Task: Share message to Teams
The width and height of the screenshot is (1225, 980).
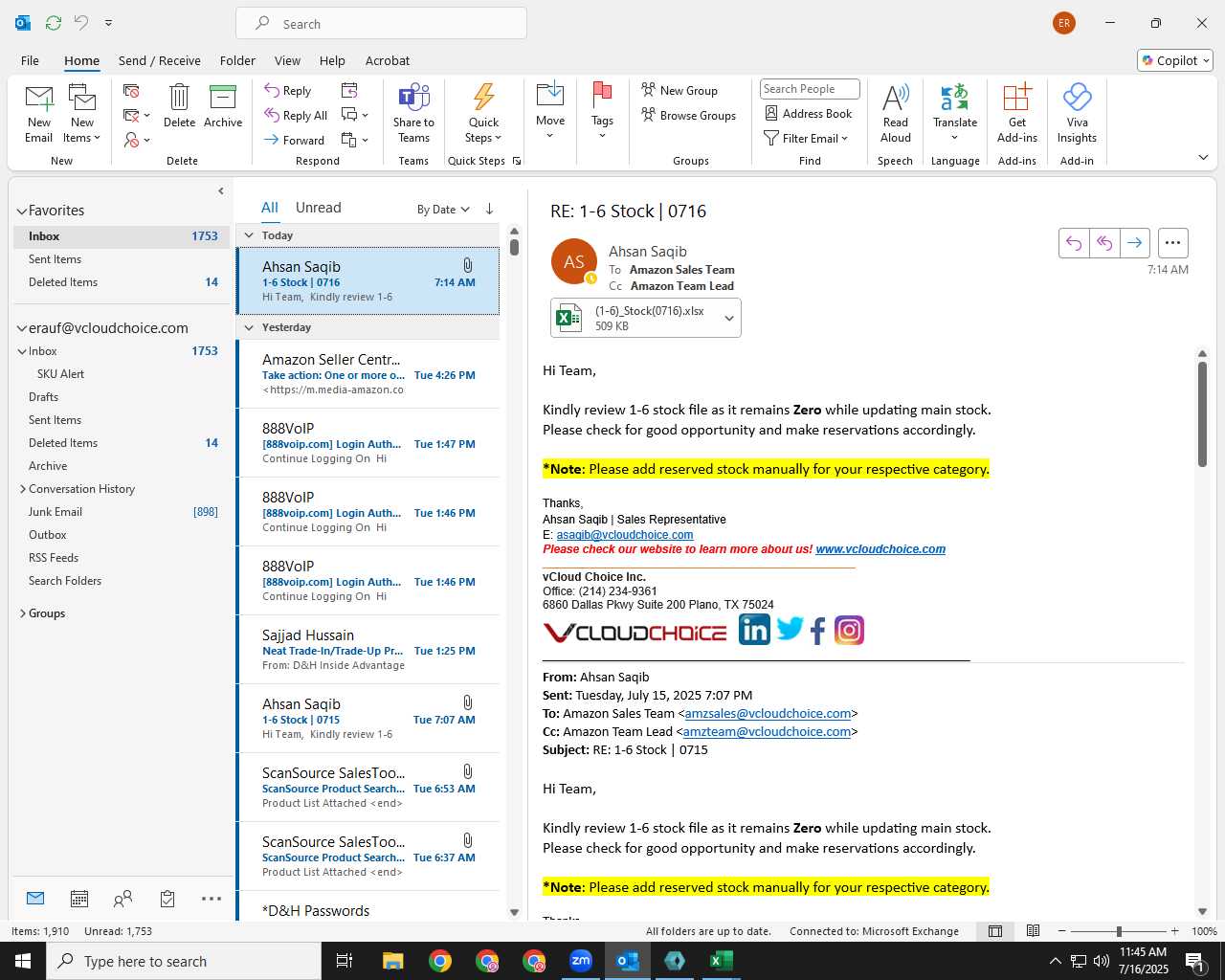Action: [413, 114]
